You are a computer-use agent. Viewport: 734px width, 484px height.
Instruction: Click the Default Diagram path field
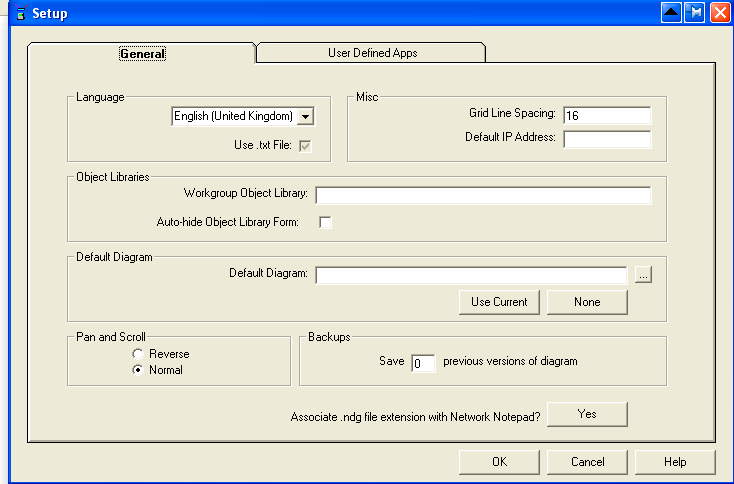click(x=471, y=275)
